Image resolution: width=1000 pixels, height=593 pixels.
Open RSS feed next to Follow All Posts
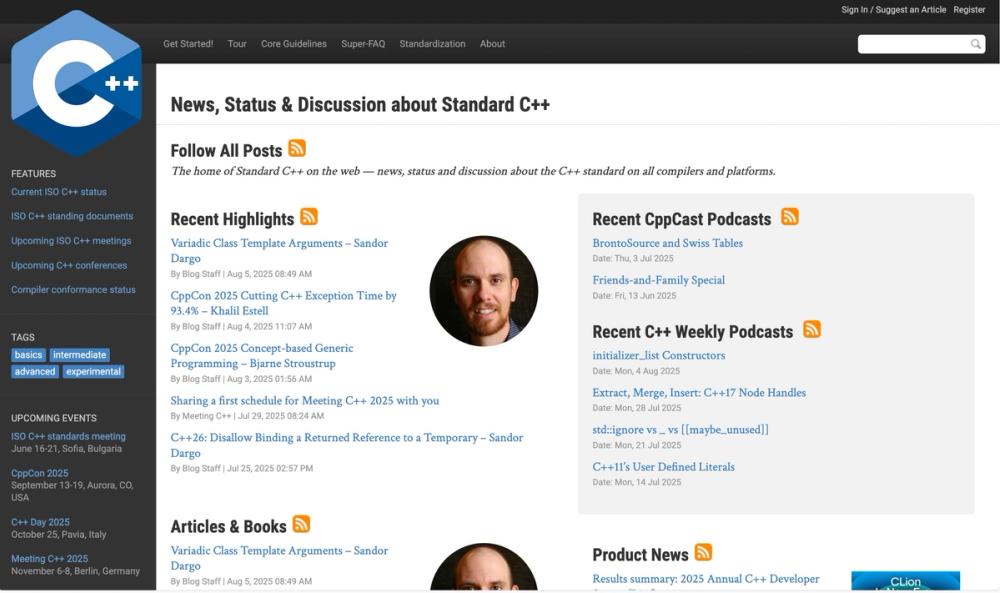[297, 148]
